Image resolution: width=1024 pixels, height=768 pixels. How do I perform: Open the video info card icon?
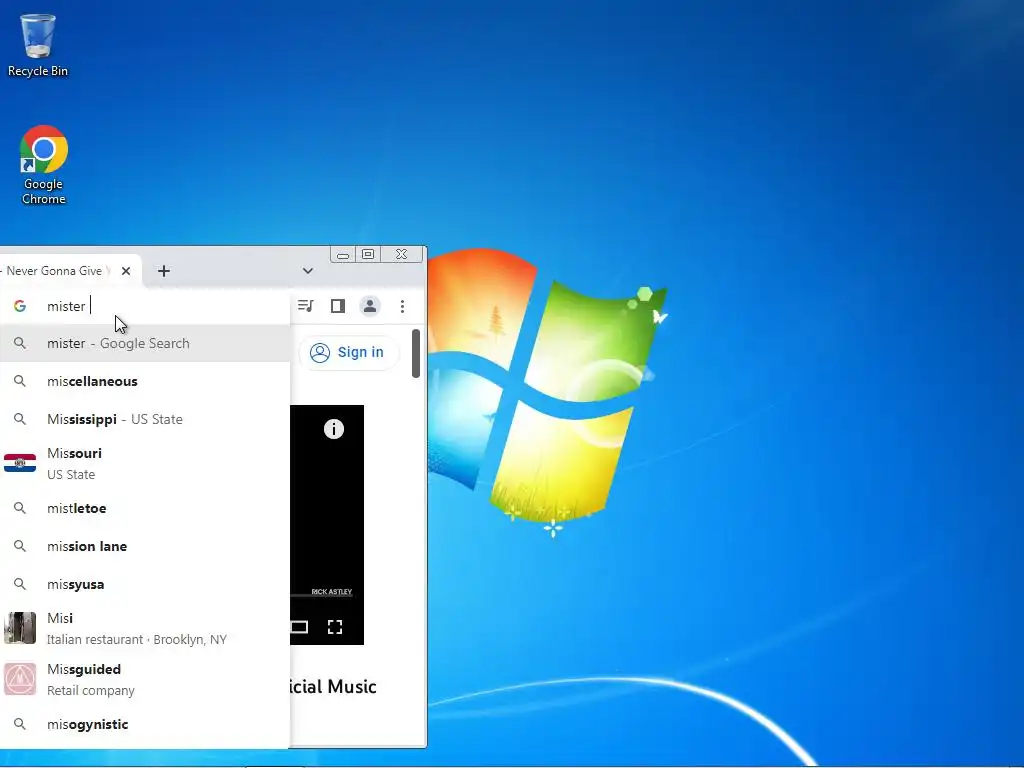[x=334, y=429]
